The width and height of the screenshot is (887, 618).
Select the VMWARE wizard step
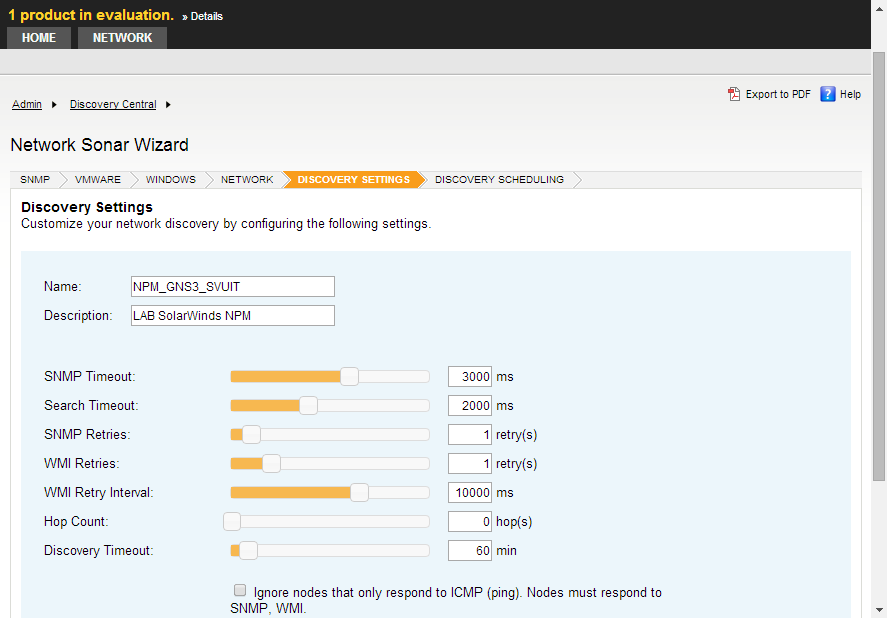(x=98, y=179)
